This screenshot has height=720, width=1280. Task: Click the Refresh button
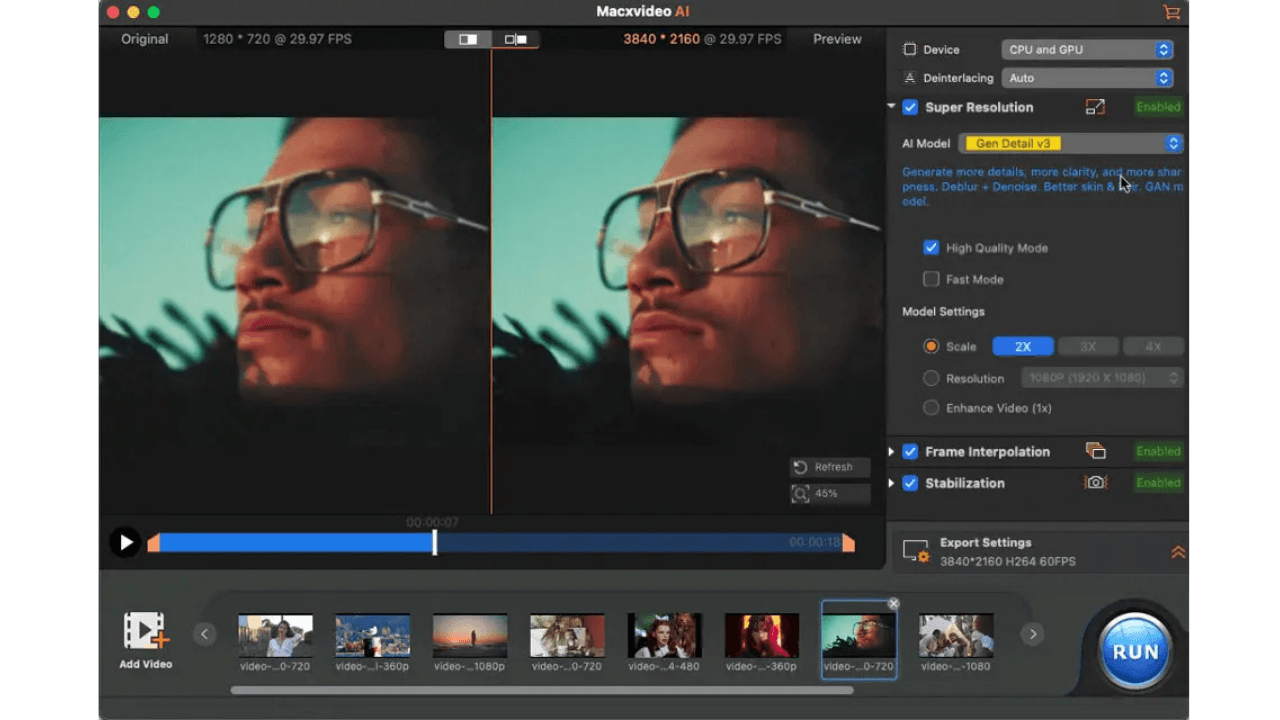(x=829, y=467)
